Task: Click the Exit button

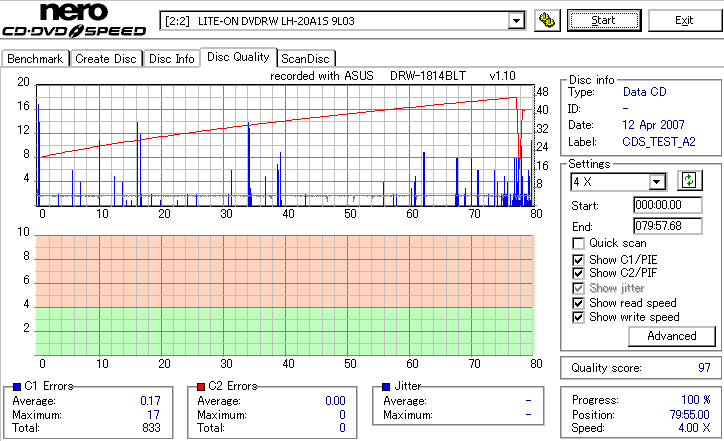Action: 684,21
